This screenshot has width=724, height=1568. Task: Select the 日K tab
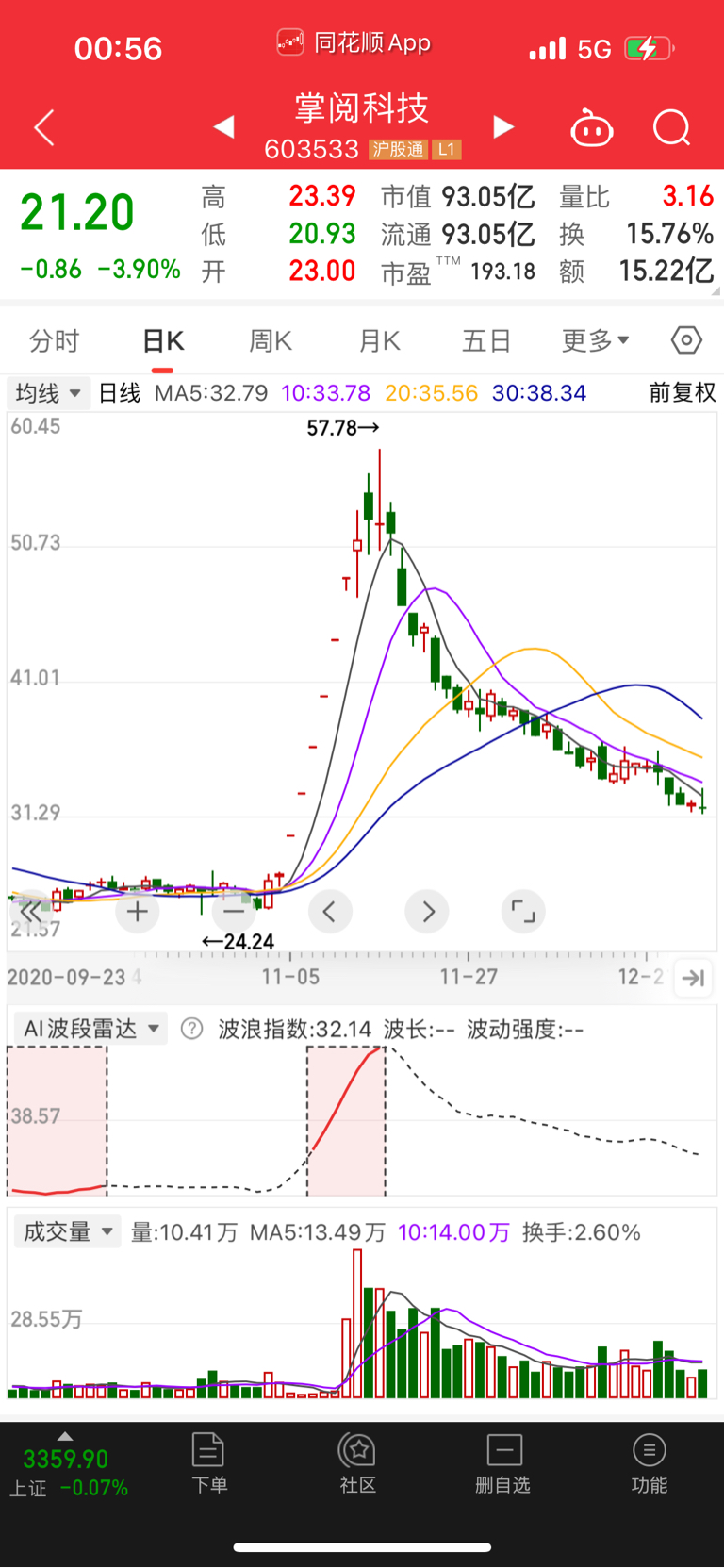[x=163, y=340]
